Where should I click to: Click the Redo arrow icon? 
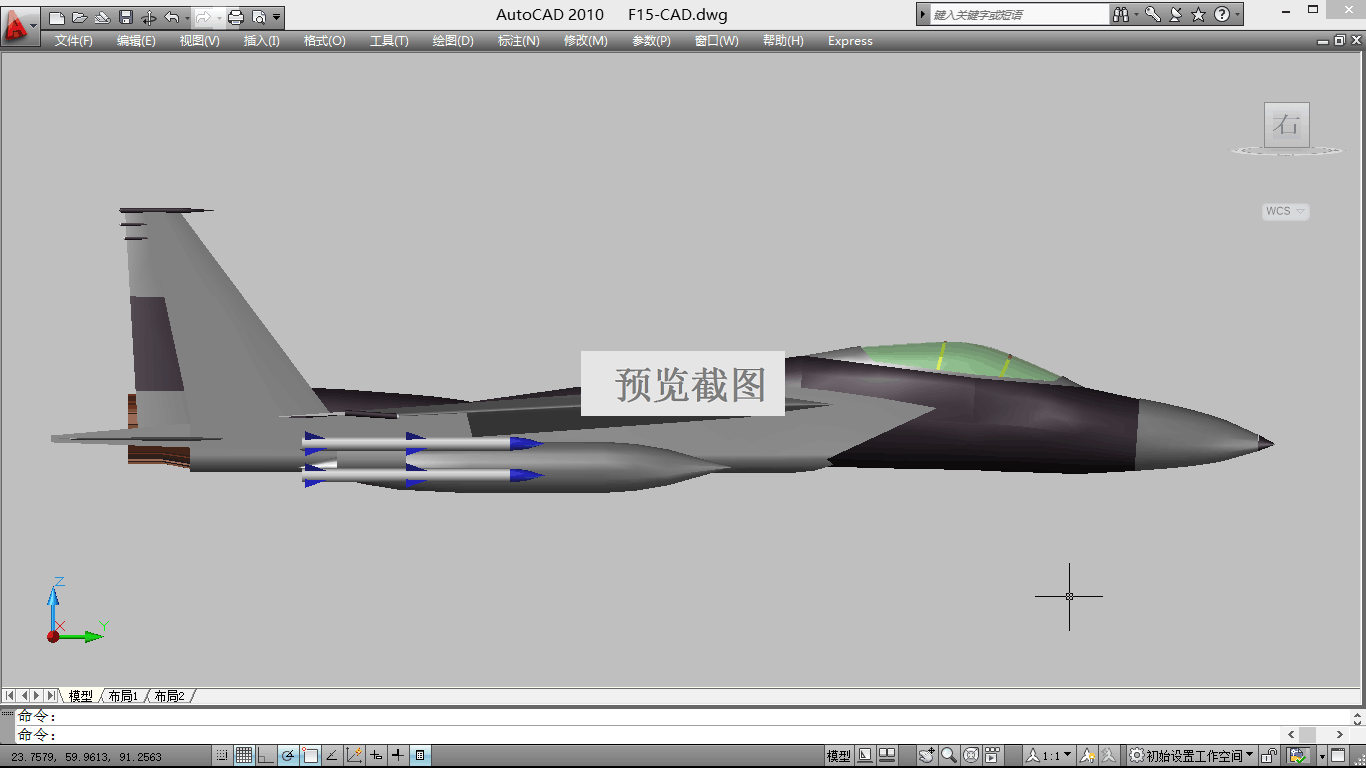click(203, 17)
